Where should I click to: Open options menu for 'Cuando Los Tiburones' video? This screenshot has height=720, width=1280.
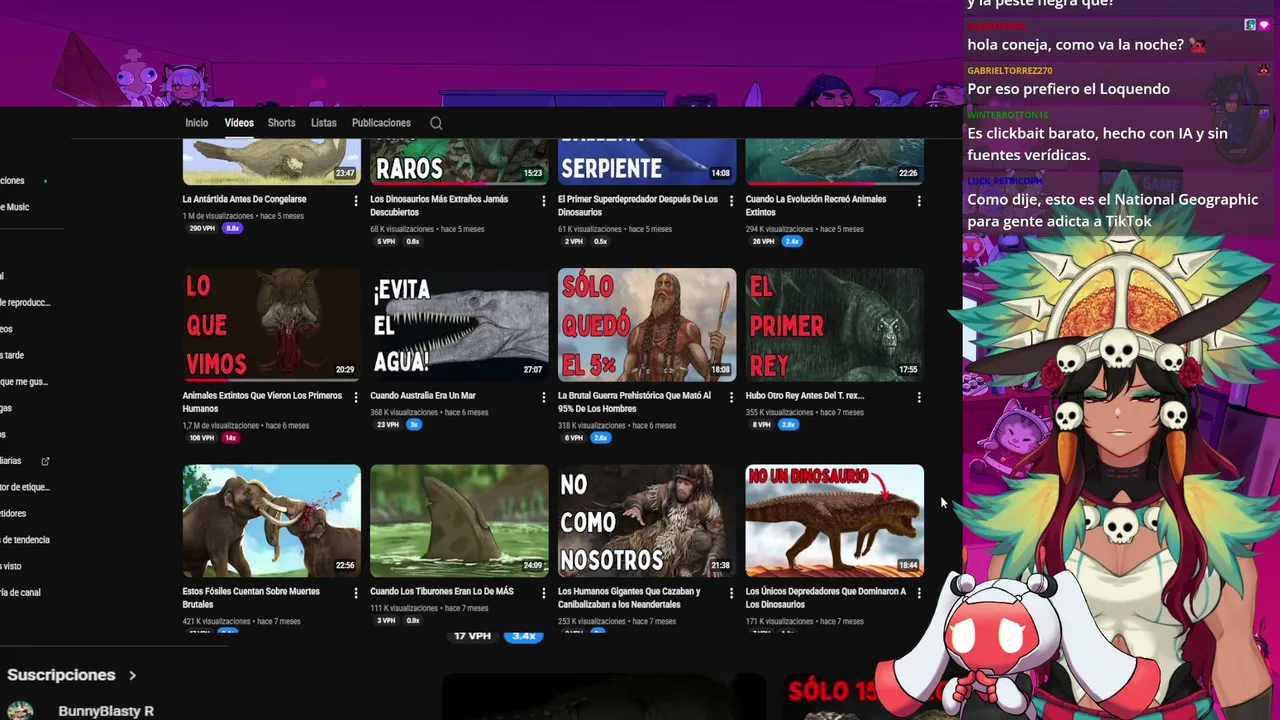pos(544,593)
